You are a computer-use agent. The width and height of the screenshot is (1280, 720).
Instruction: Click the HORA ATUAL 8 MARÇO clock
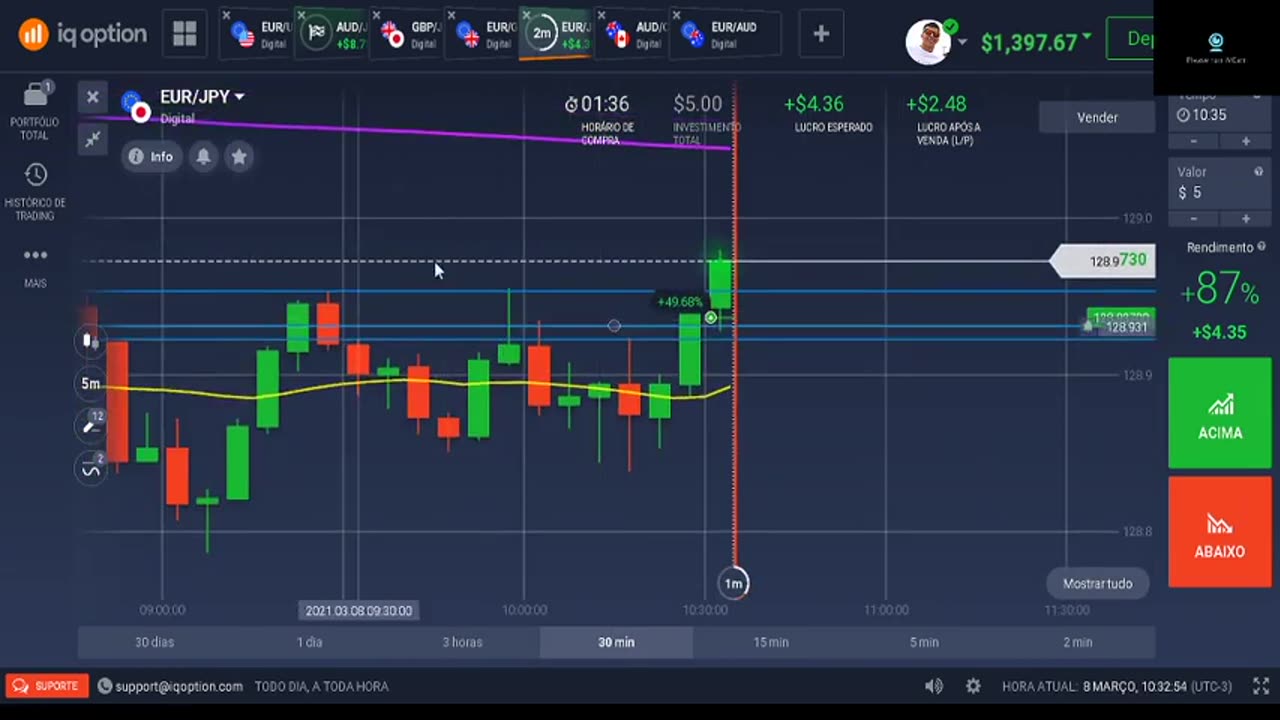tap(1119, 686)
